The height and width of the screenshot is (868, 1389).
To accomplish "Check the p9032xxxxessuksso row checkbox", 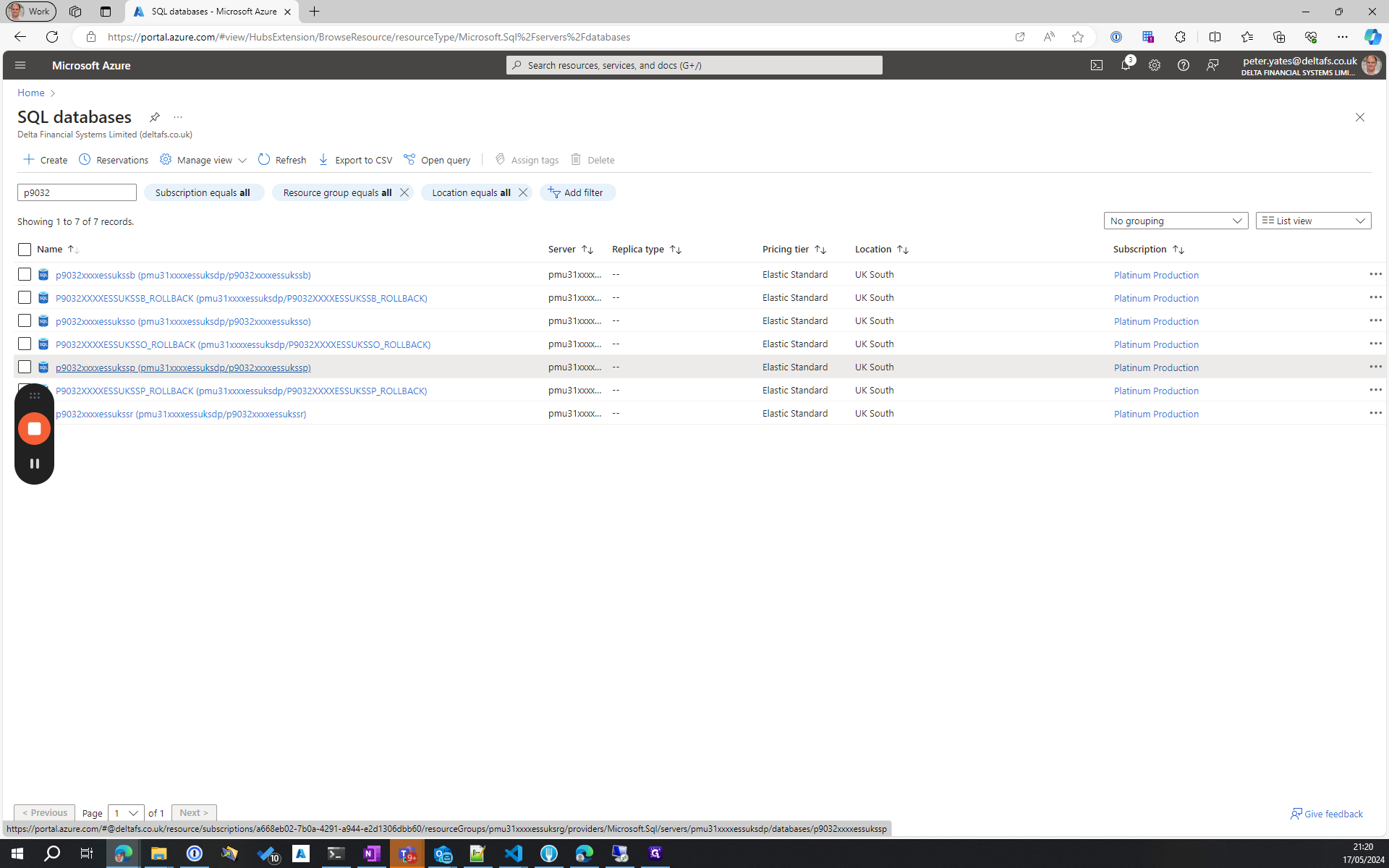I will (x=25, y=320).
